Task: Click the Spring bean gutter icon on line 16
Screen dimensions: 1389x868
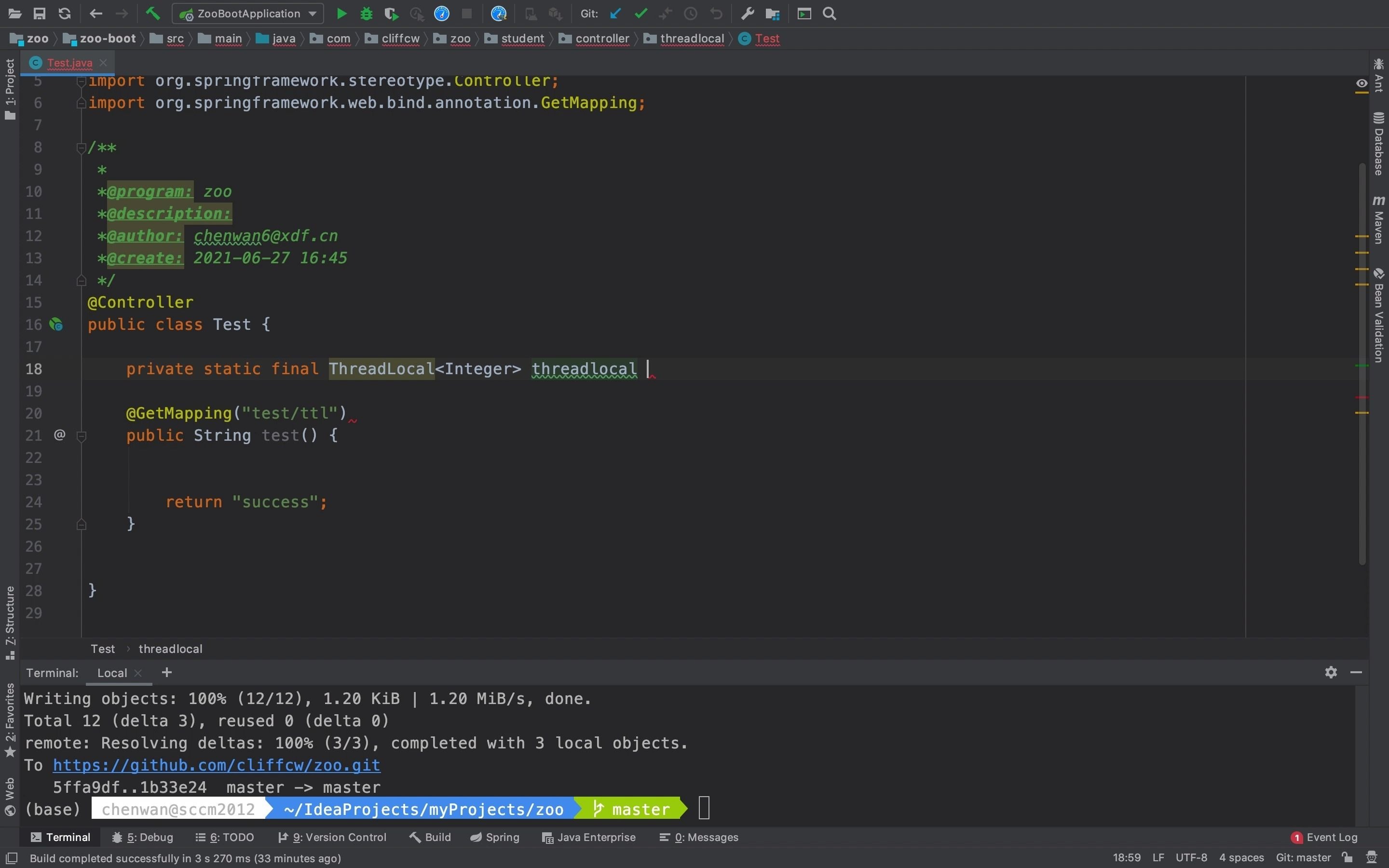Action: (x=56, y=325)
